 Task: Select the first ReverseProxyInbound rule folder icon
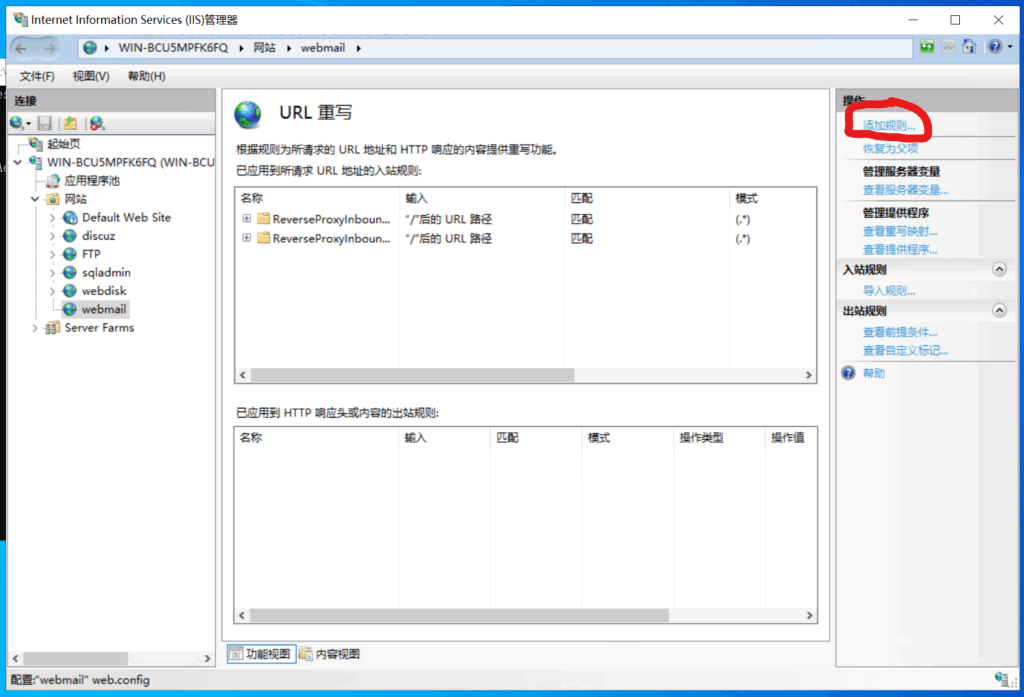(x=263, y=218)
